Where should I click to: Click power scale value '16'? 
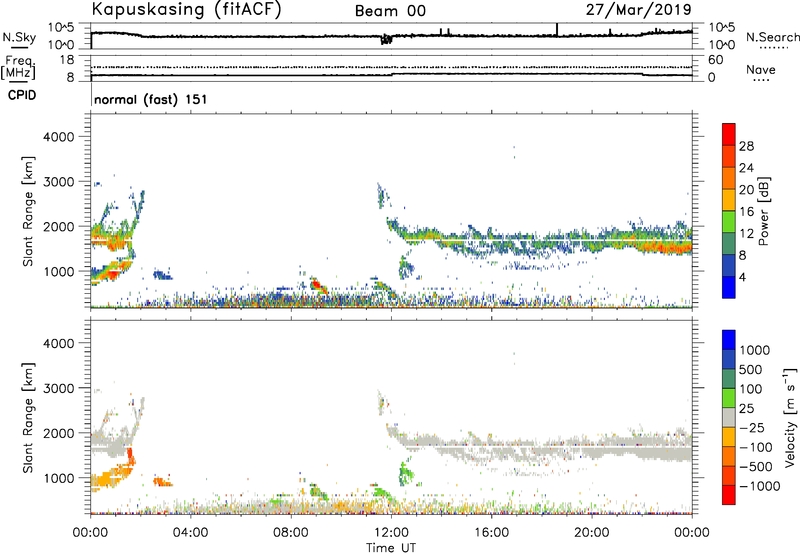(746, 212)
